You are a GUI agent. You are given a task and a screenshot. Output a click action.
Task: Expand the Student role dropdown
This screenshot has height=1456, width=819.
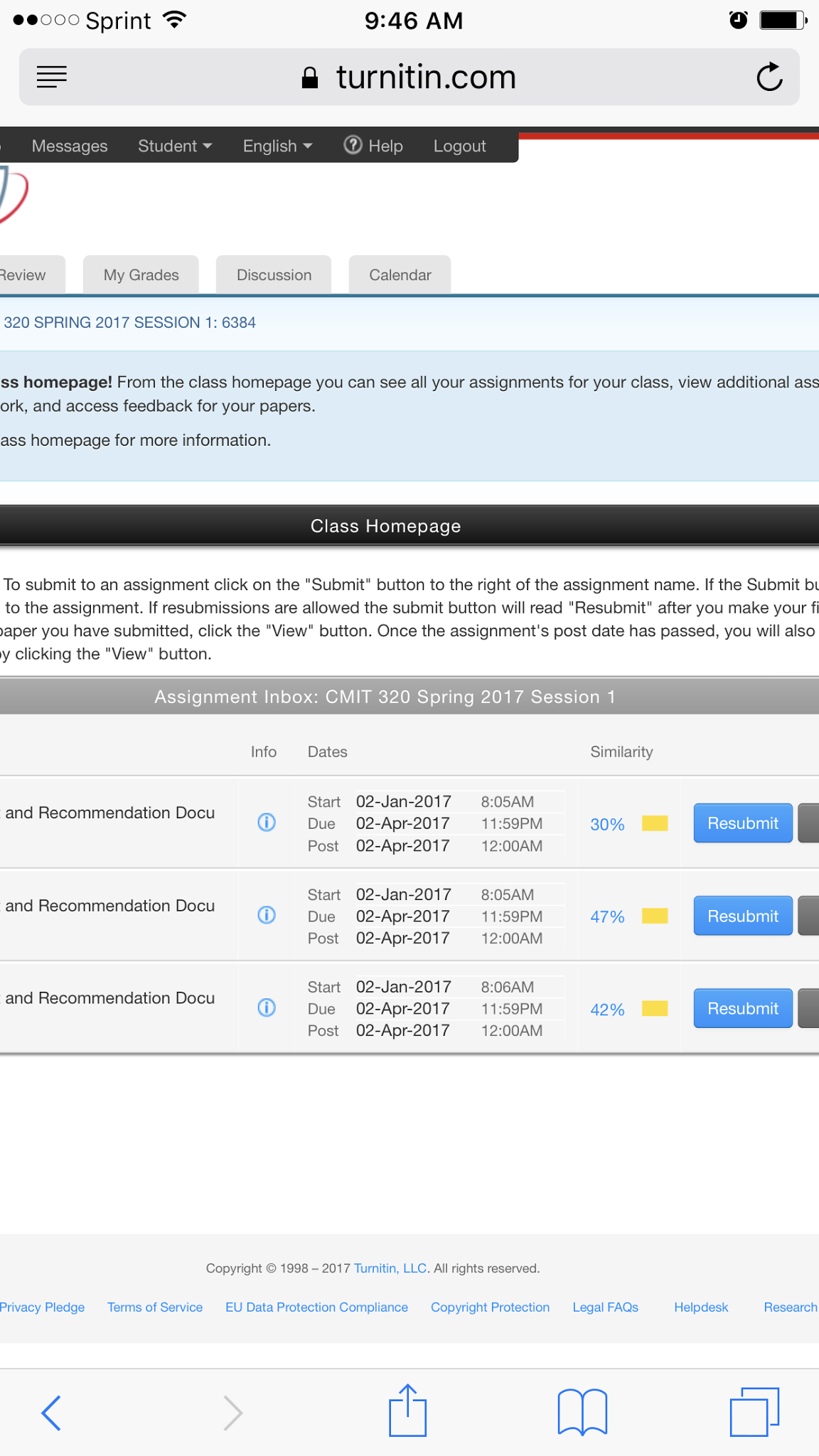tap(175, 146)
